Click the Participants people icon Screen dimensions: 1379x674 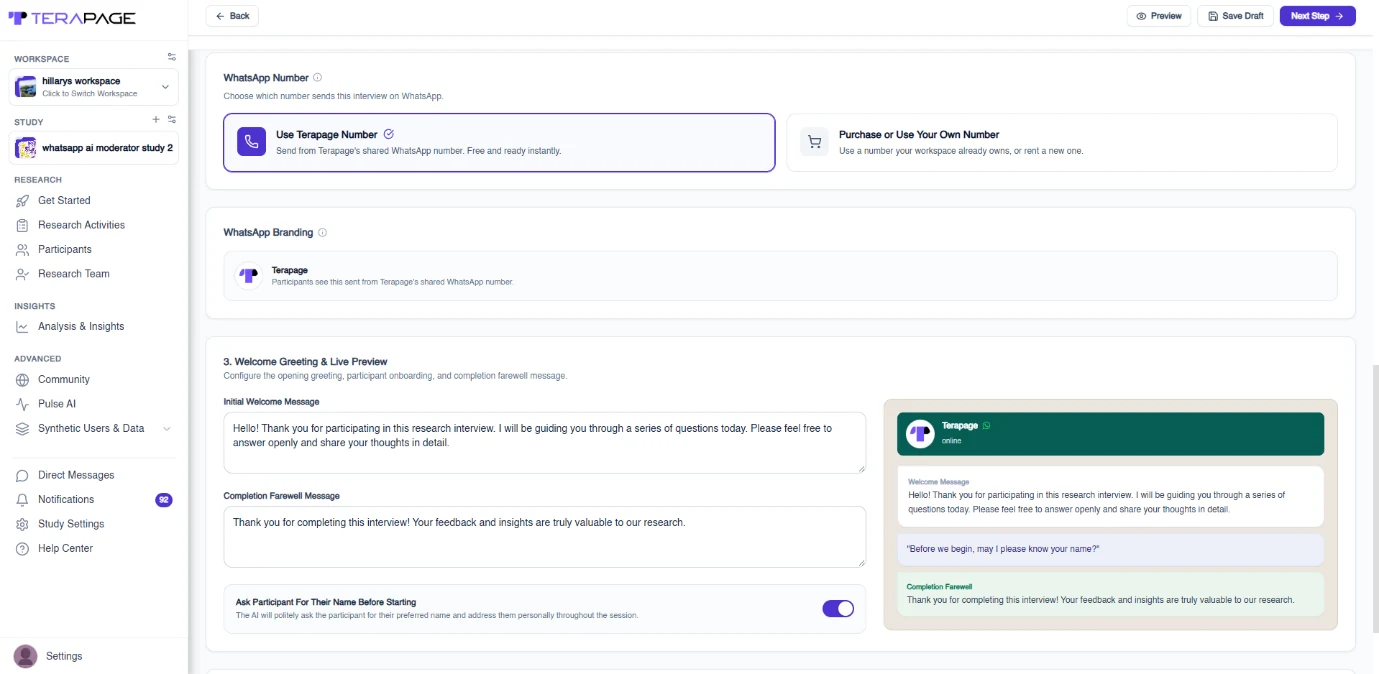point(23,250)
